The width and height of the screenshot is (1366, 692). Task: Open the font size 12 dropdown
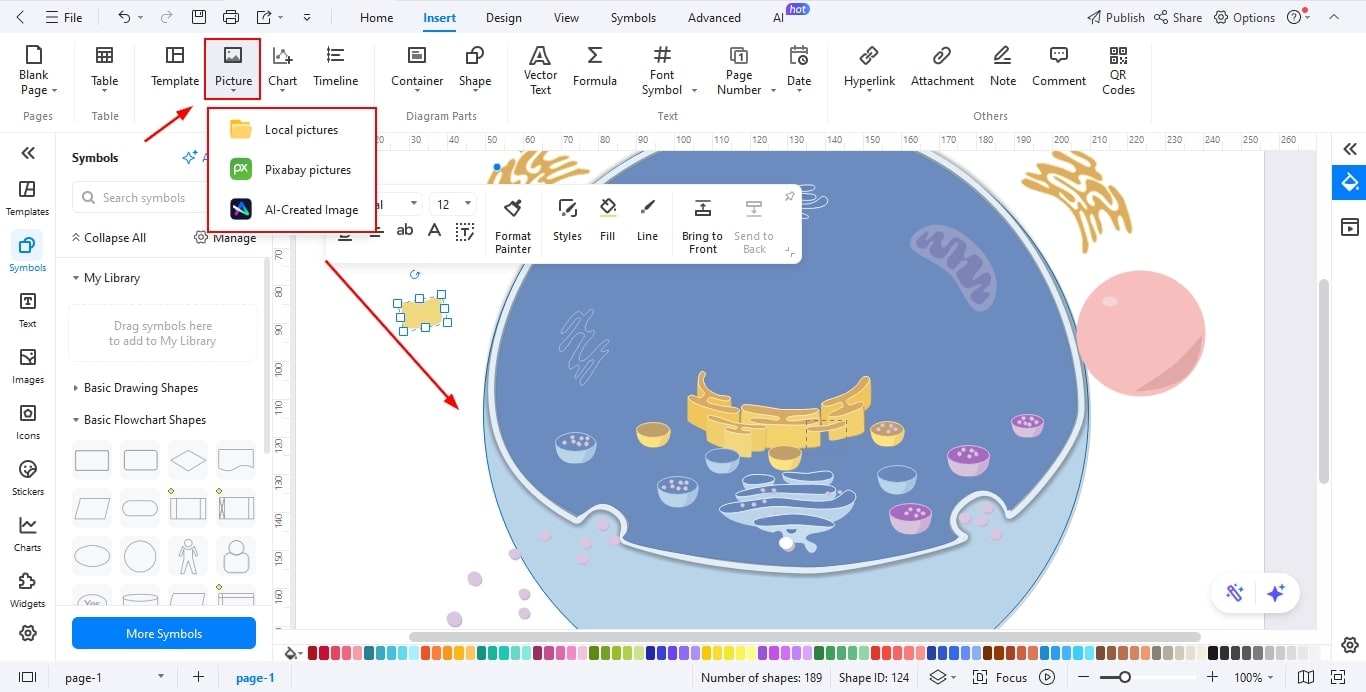[x=468, y=204]
